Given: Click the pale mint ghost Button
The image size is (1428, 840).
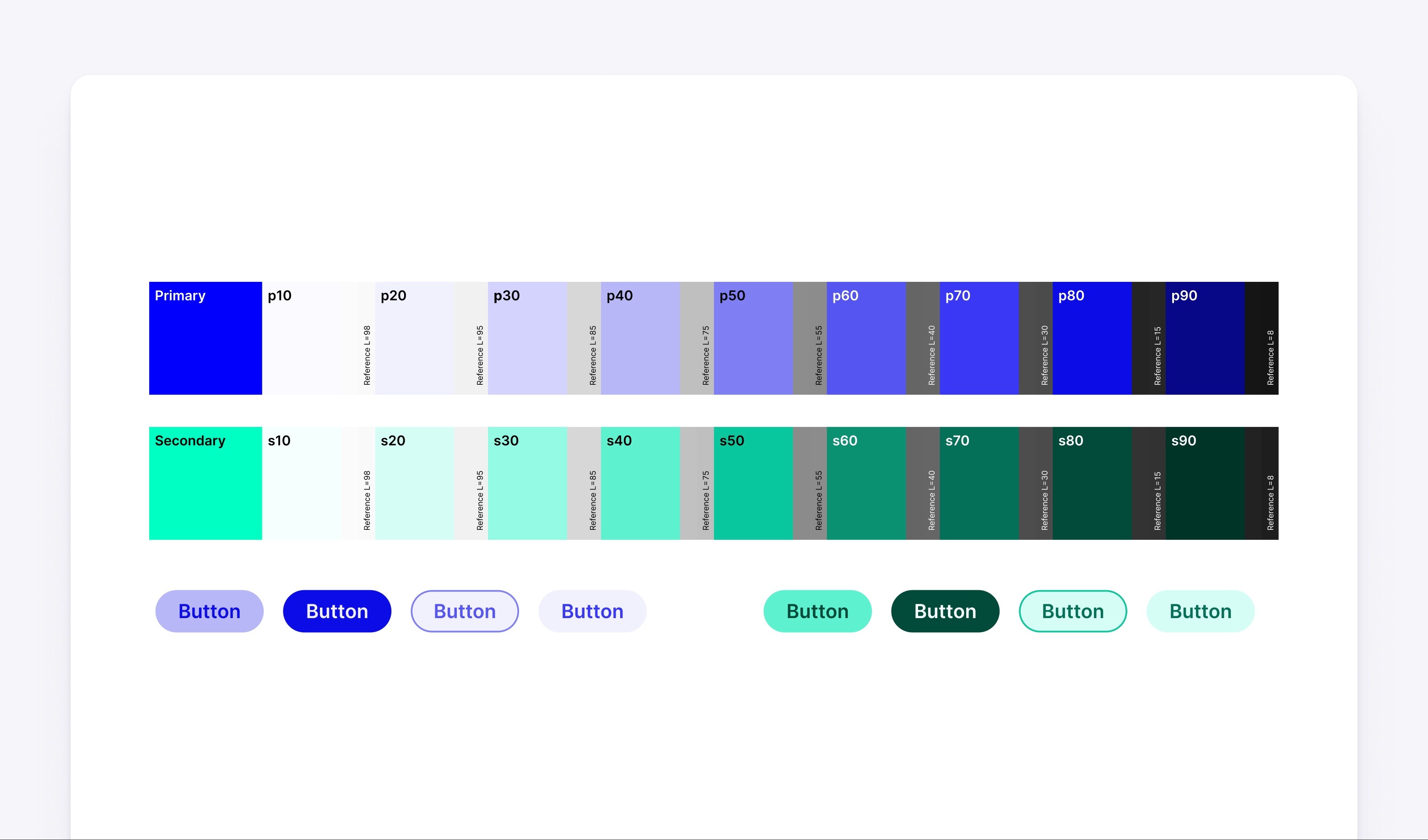Looking at the screenshot, I should click(1200, 611).
